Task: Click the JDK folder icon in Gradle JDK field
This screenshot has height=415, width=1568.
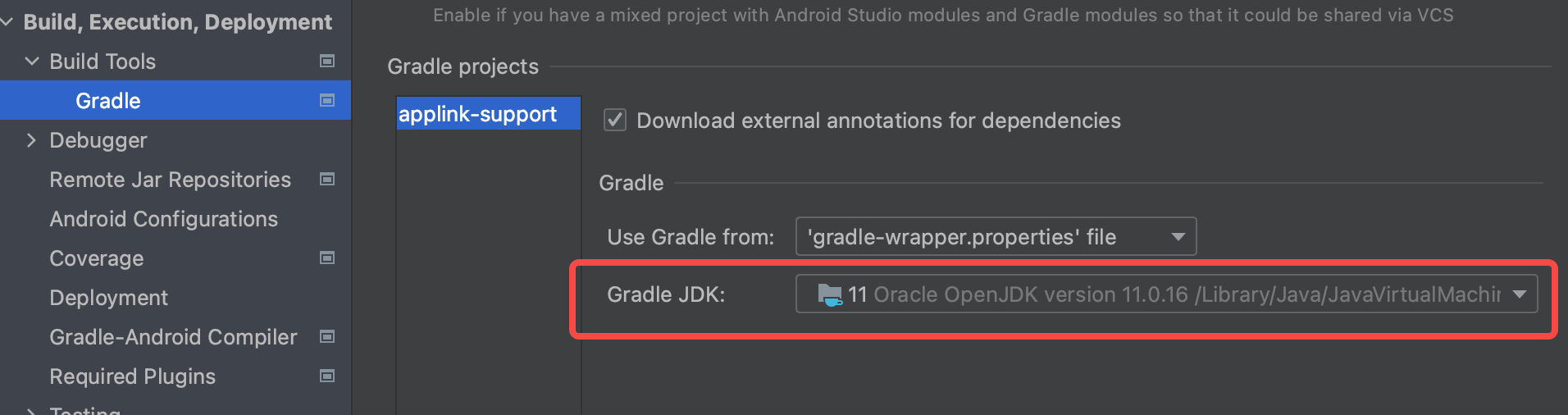Action: (830, 294)
